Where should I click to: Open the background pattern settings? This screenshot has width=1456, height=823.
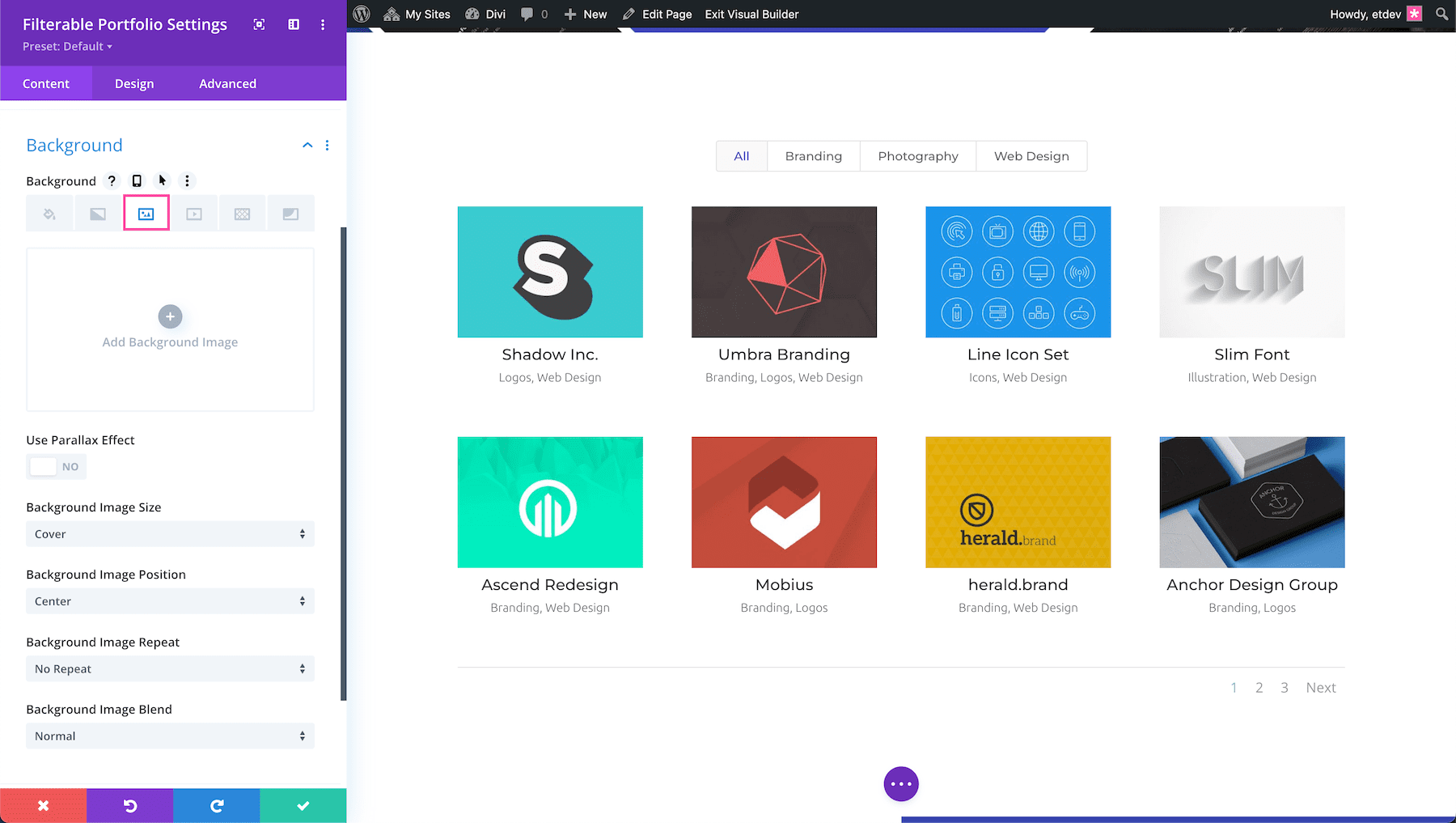[x=243, y=213]
